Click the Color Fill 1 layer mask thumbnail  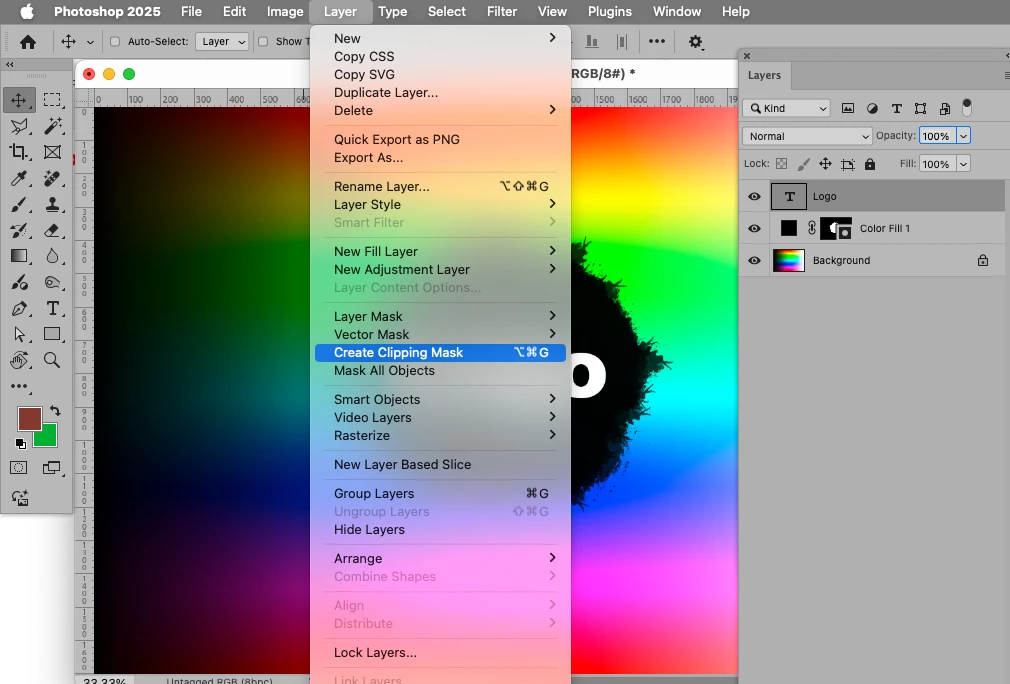click(836, 228)
